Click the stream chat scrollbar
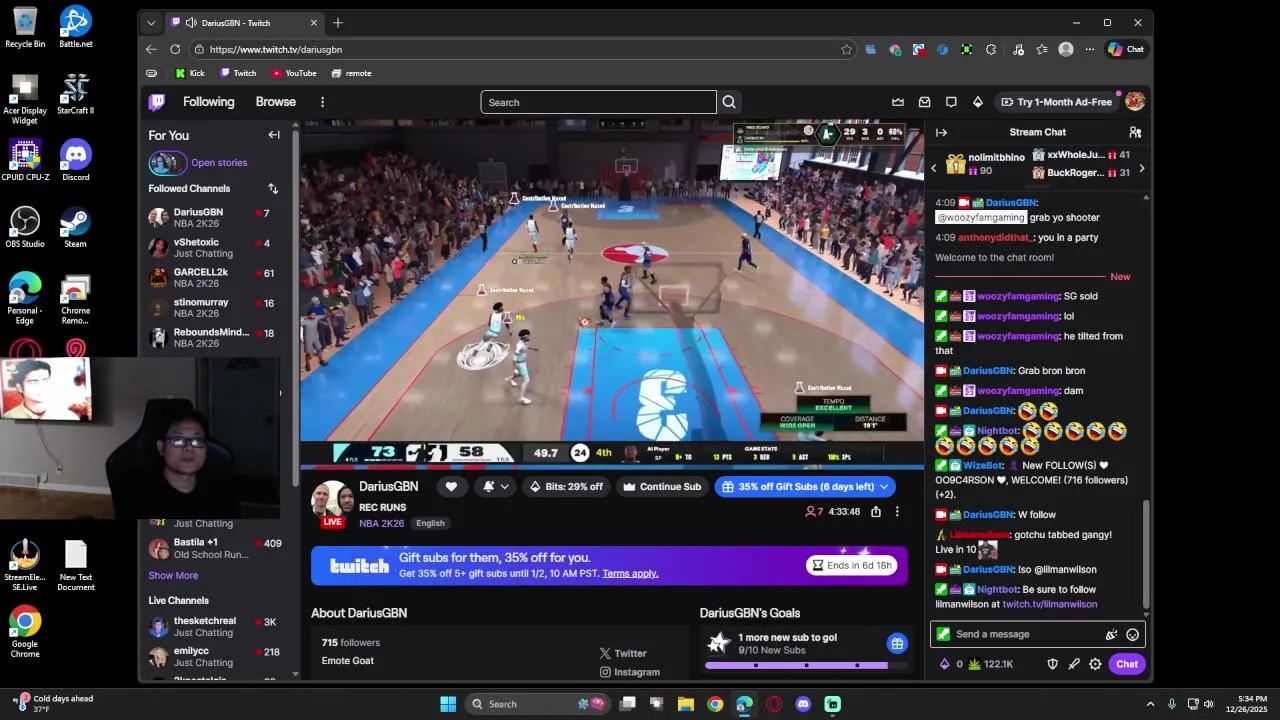This screenshot has width=1280, height=720. pos(1146,553)
